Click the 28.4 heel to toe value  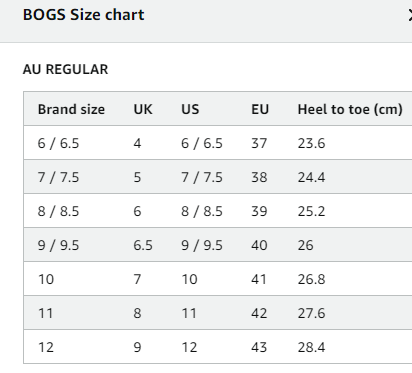click(x=311, y=347)
